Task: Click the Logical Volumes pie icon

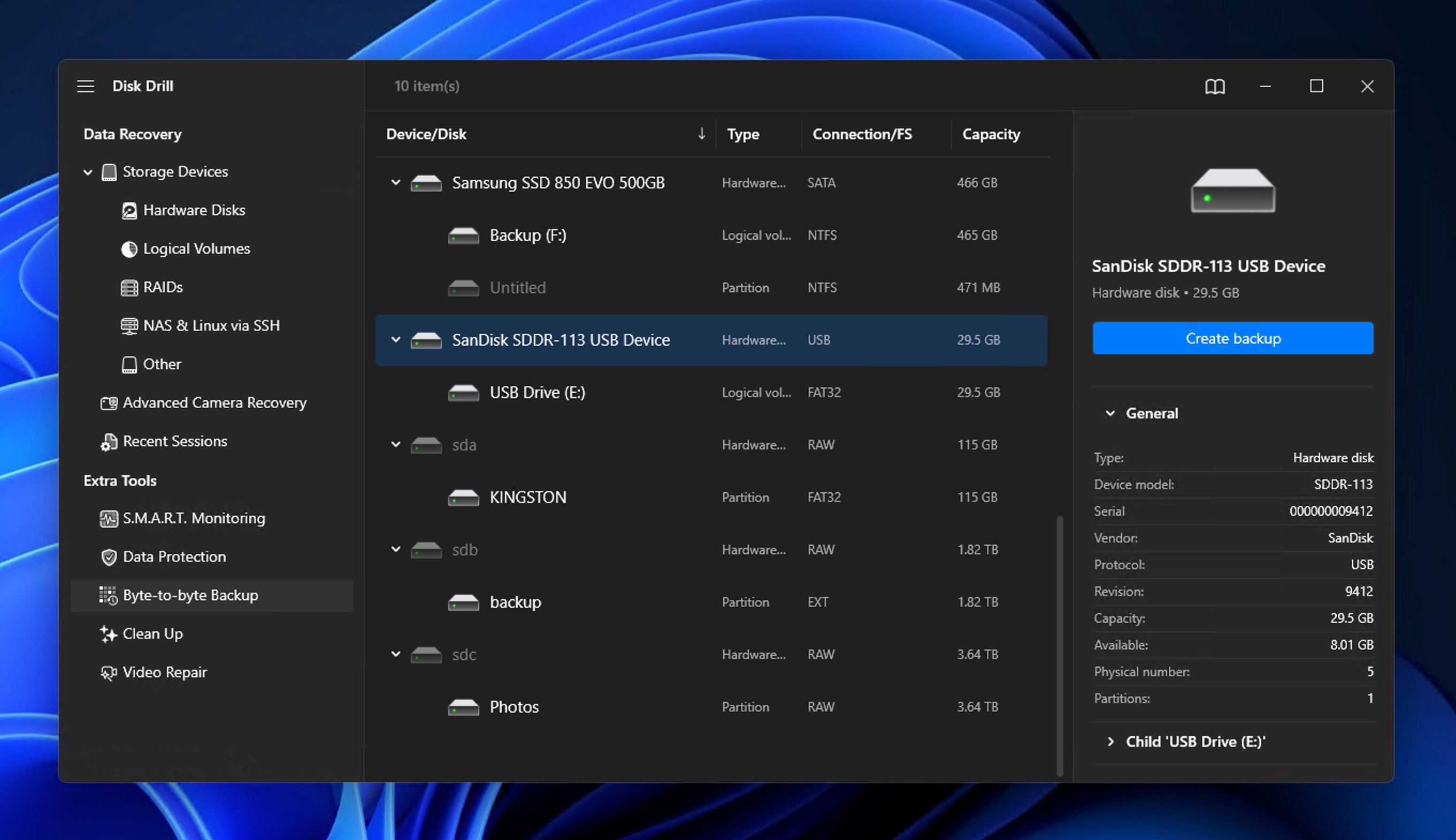Action: click(x=129, y=249)
